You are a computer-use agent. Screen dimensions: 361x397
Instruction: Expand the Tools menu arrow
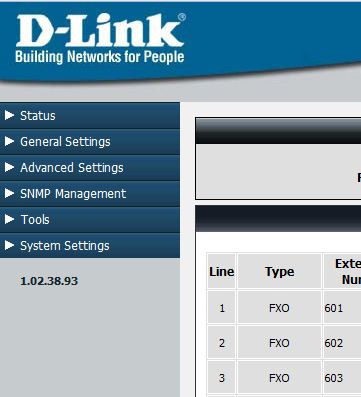coord(9,219)
